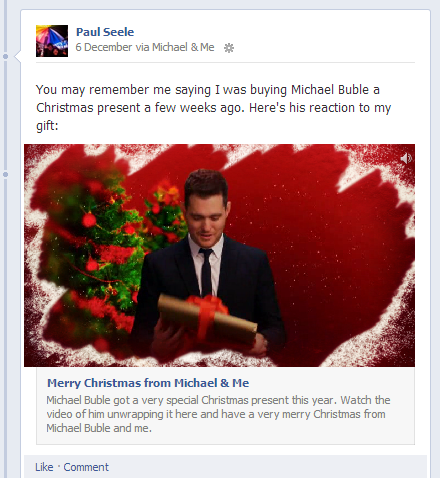Like Paul Seele's post

[x=44, y=467]
